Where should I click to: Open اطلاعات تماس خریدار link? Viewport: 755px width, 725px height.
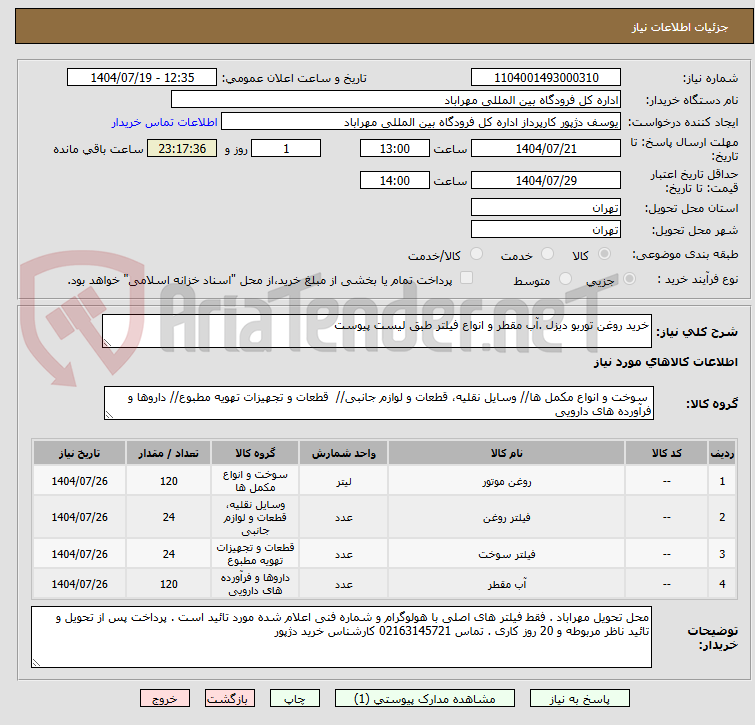click(x=165, y=122)
